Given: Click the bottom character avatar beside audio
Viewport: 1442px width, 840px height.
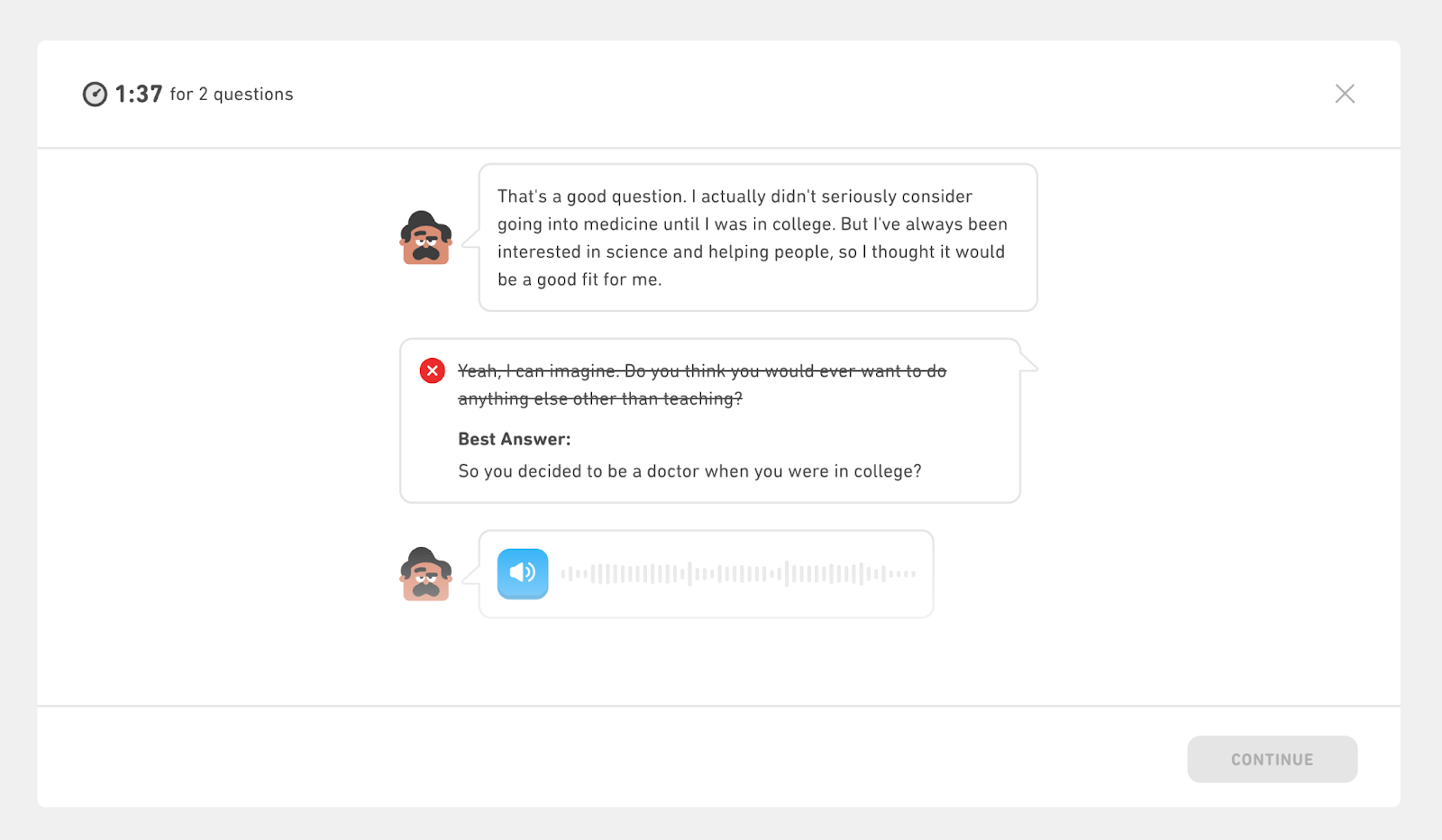Looking at the screenshot, I should [x=425, y=574].
